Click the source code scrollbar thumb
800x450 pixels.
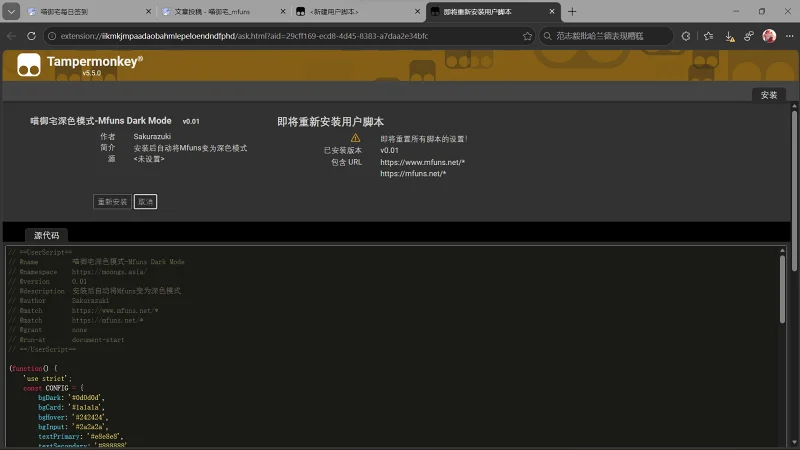pos(782,289)
